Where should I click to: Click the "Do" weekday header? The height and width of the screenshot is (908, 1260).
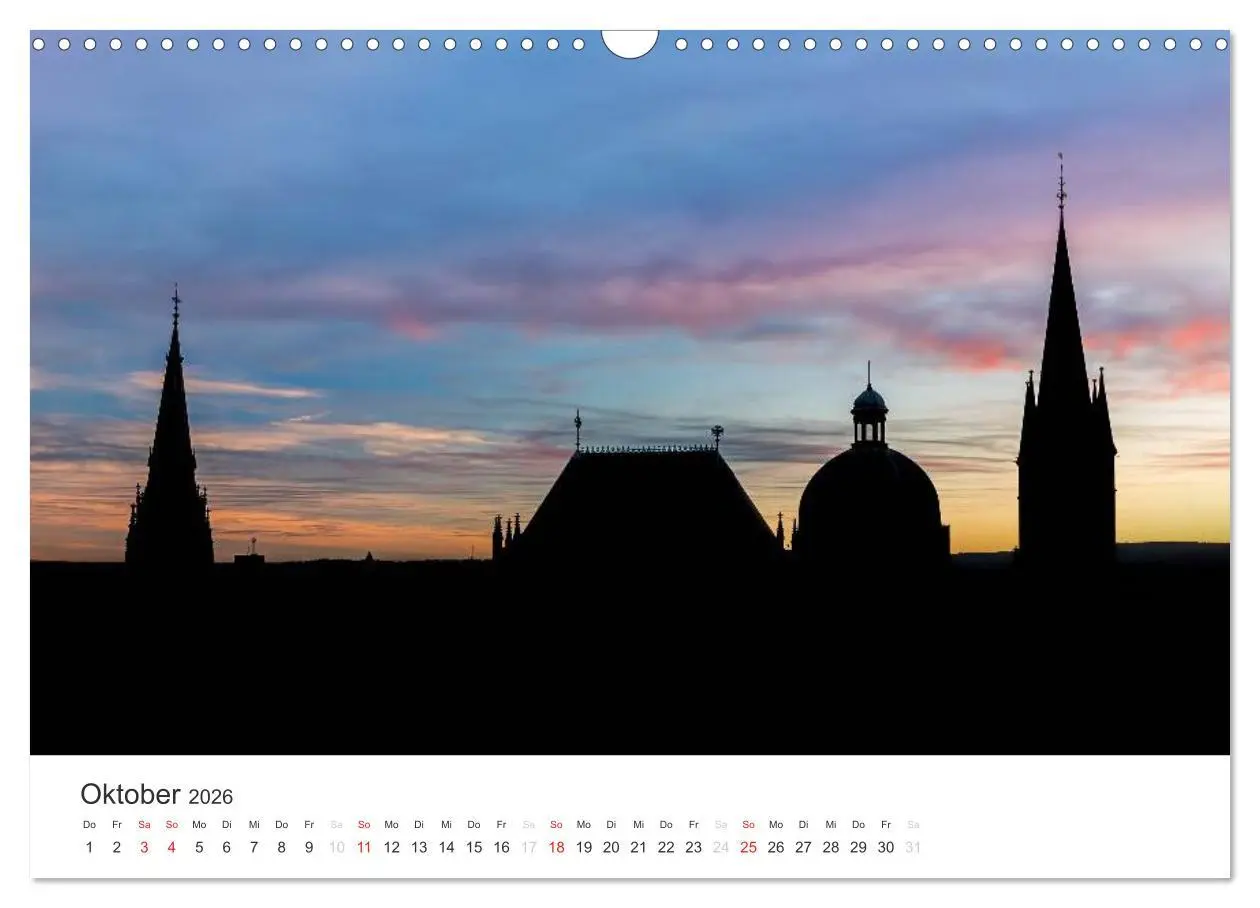pyautogui.click(x=89, y=825)
